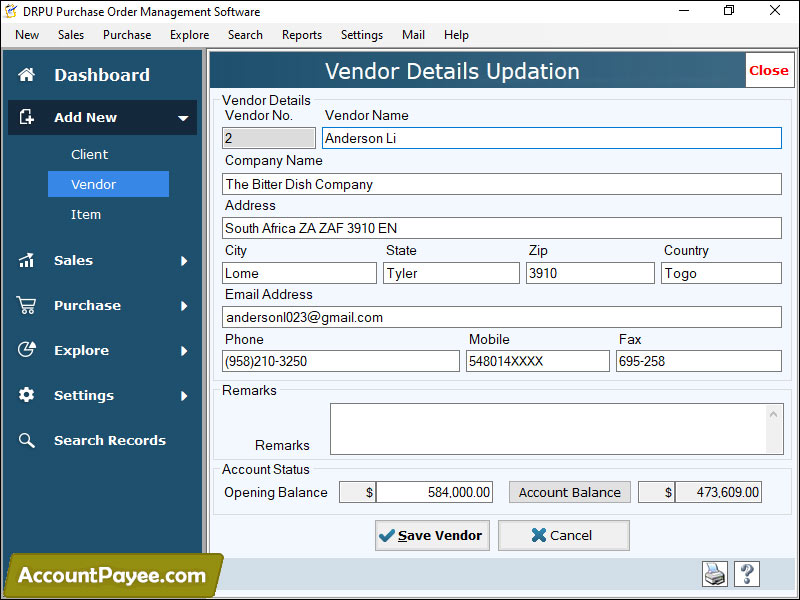800x600 pixels.
Task: Click the Search Records magnifier icon
Action: coord(28,440)
